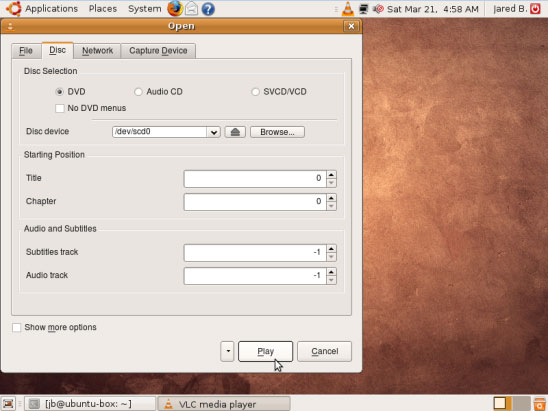Increase the Title spinner value
548x411 pixels.
(x=331, y=175)
